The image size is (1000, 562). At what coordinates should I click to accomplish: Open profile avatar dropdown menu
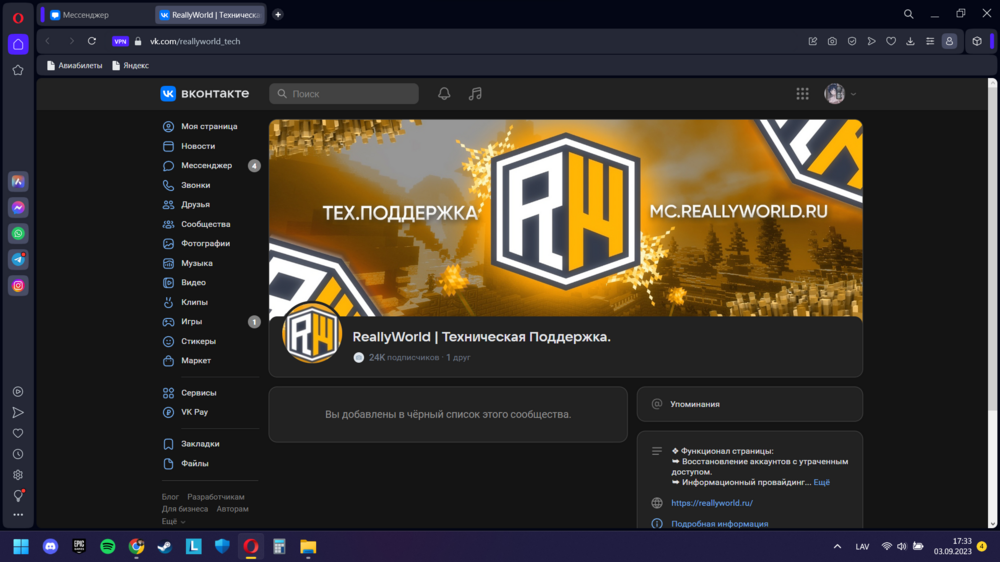click(x=840, y=94)
